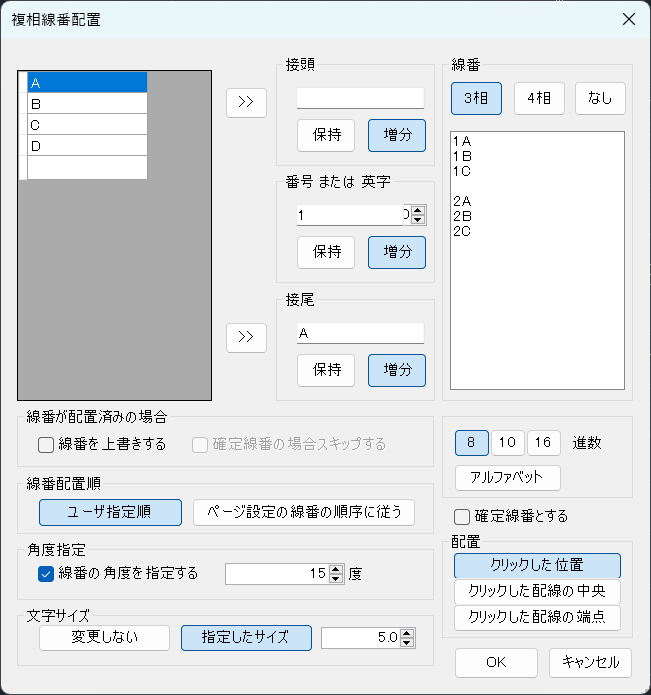The height and width of the screenshot is (695, 651).
Task: Select row C in the suffix list
Action: pos(87,125)
